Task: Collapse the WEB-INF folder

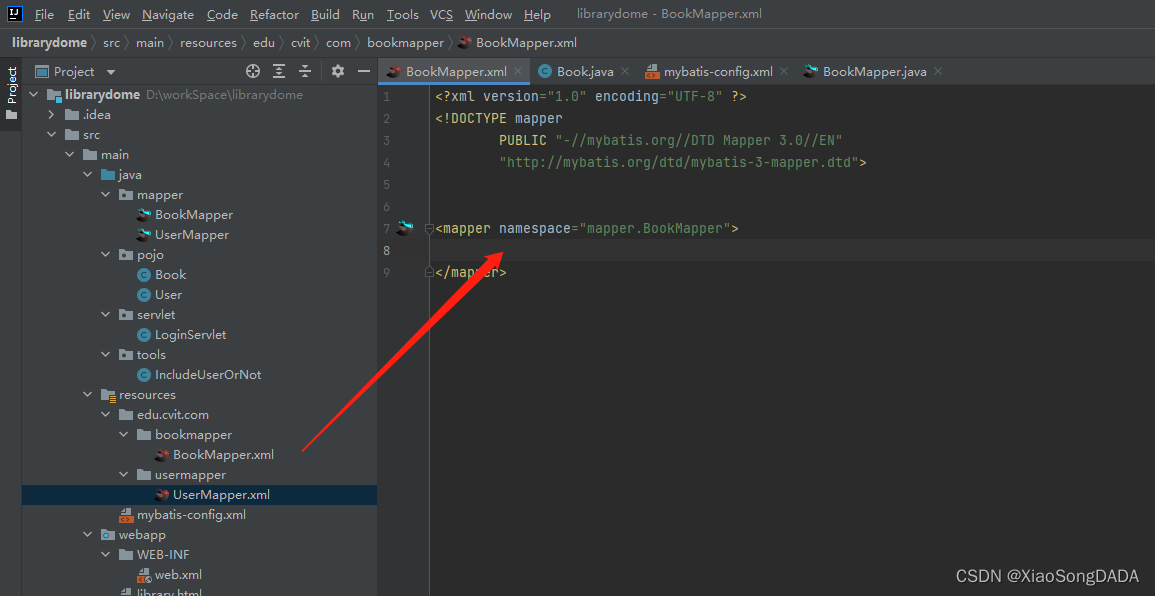Action: pos(105,554)
